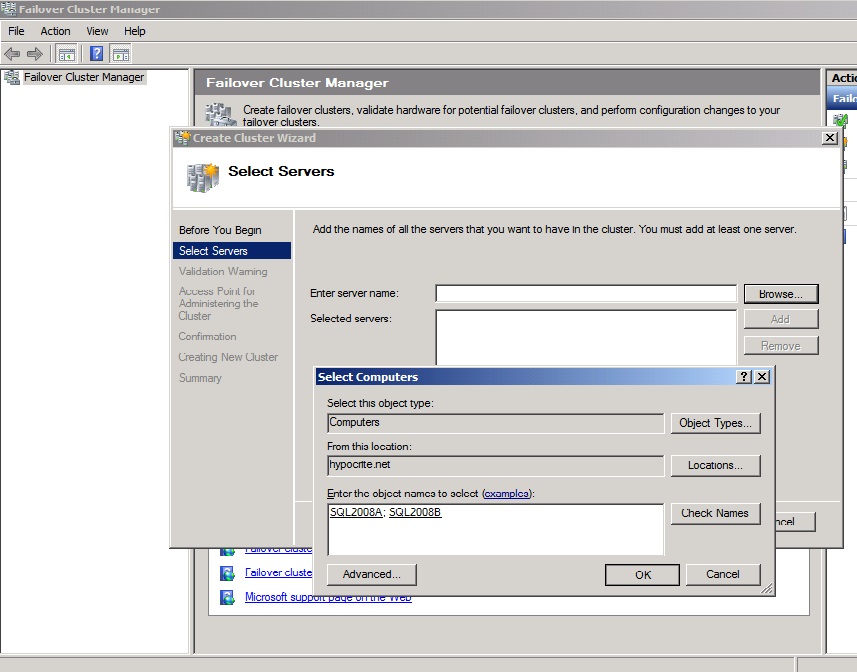857x672 pixels.
Task: Cancel the Select Computers dialog
Action: (723, 574)
